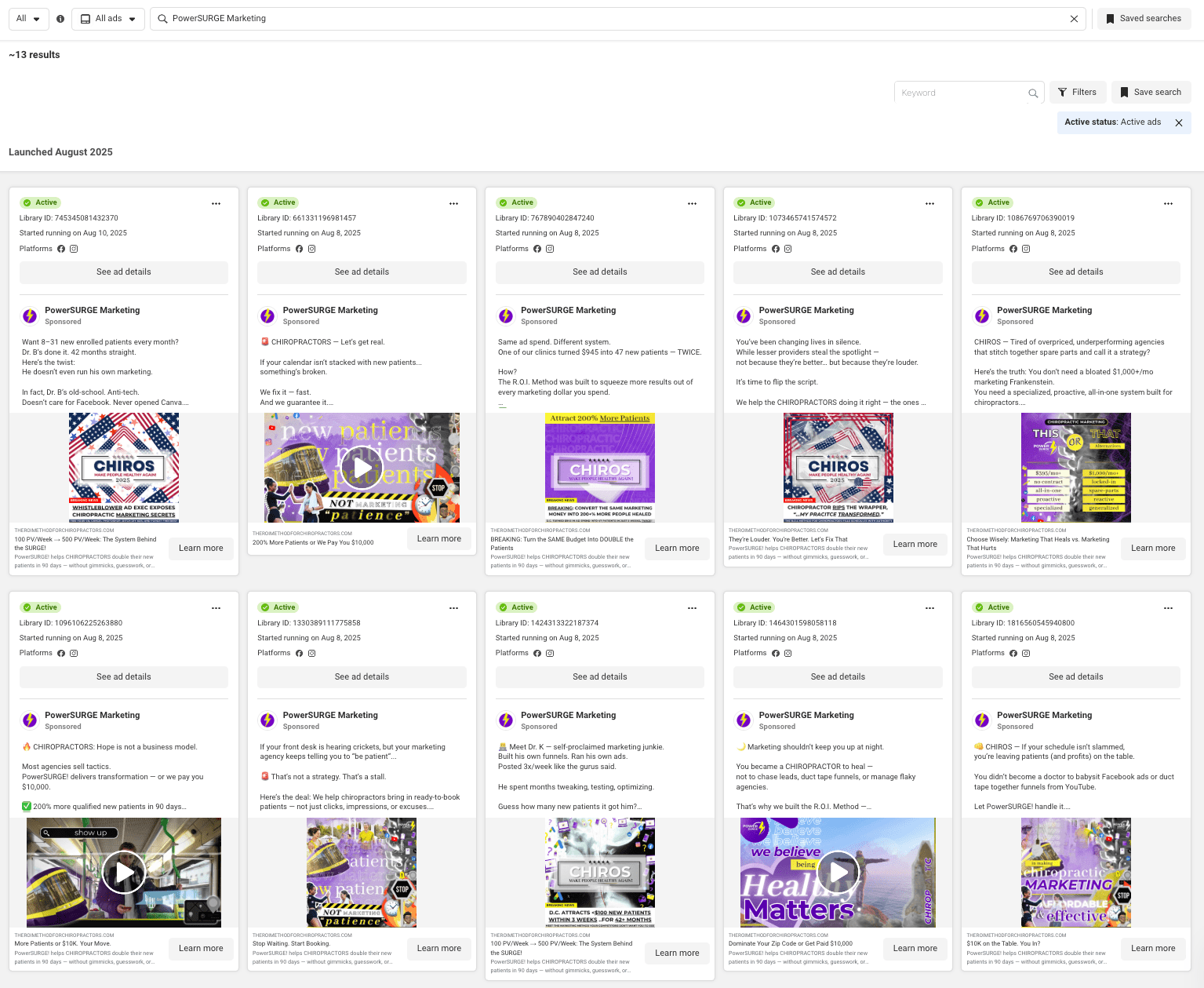
Task: Open the Filters panel
Action: [1077, 93]
